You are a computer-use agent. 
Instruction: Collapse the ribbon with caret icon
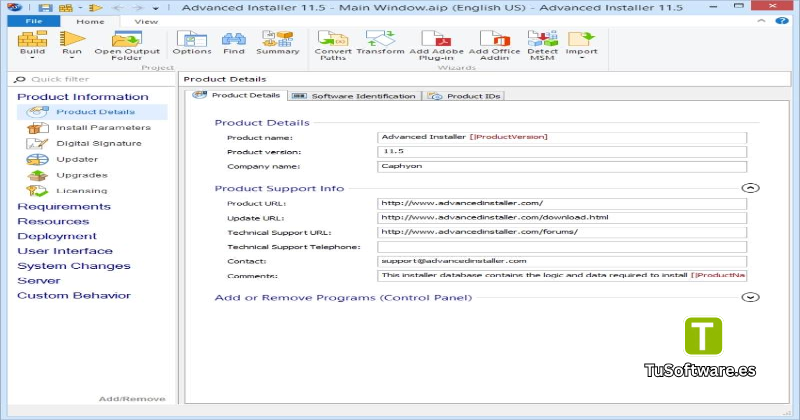pos(761,21)
